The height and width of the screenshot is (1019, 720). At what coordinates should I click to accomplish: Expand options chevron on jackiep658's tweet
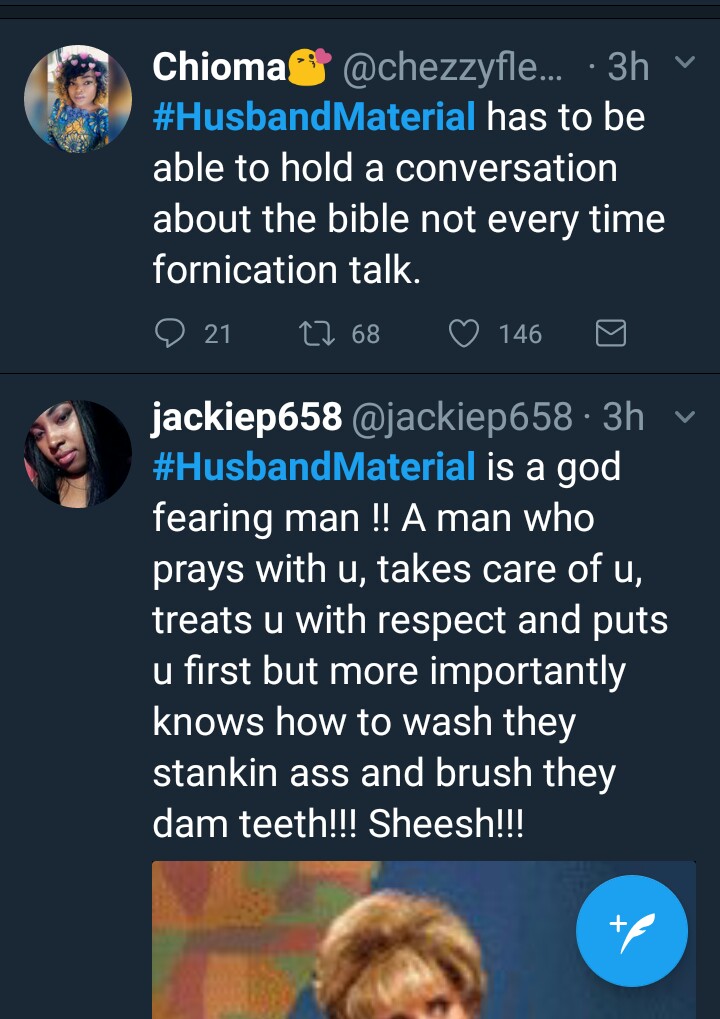(685, 415)
